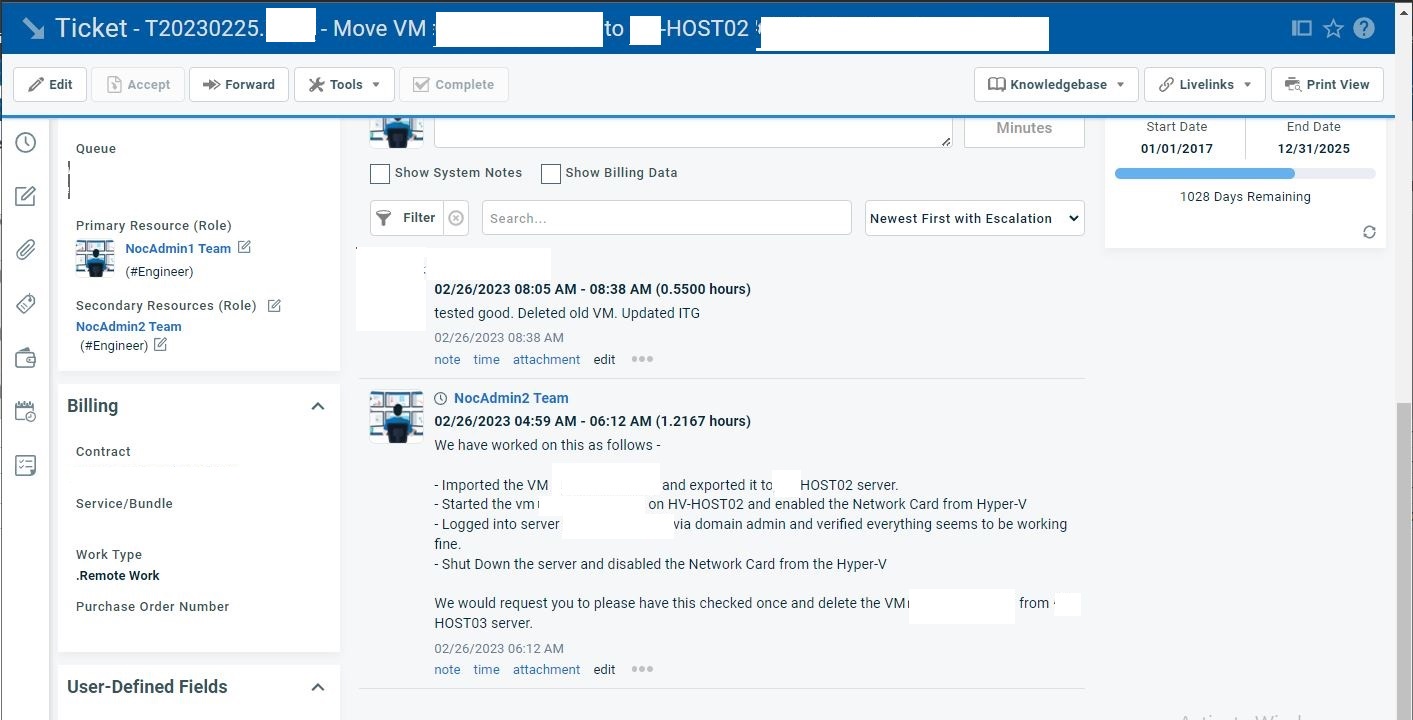Open the help question mark icon
Image resolution: width=1413 pixels, height=720 pixels.
[x=1364, y=28]
